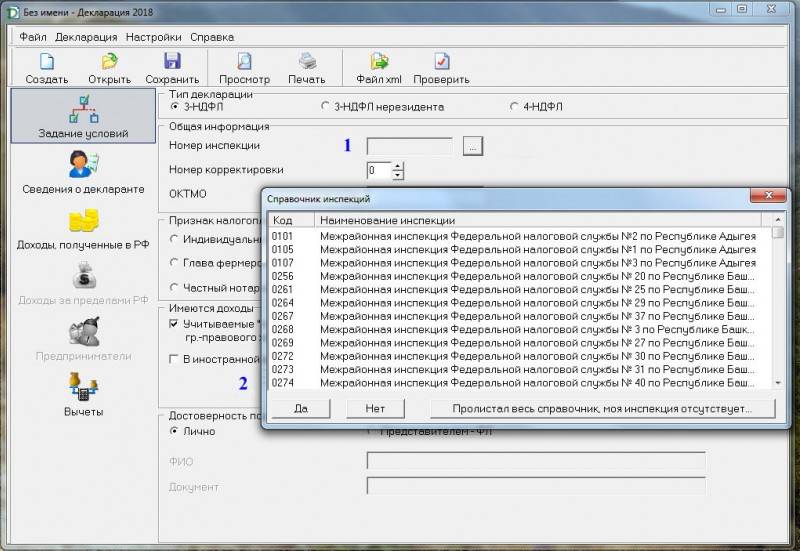This screenshot has height=551, width=800.
Task: Select 3-НДФЛ нерезидента radio button
Action: click(326, 106)
